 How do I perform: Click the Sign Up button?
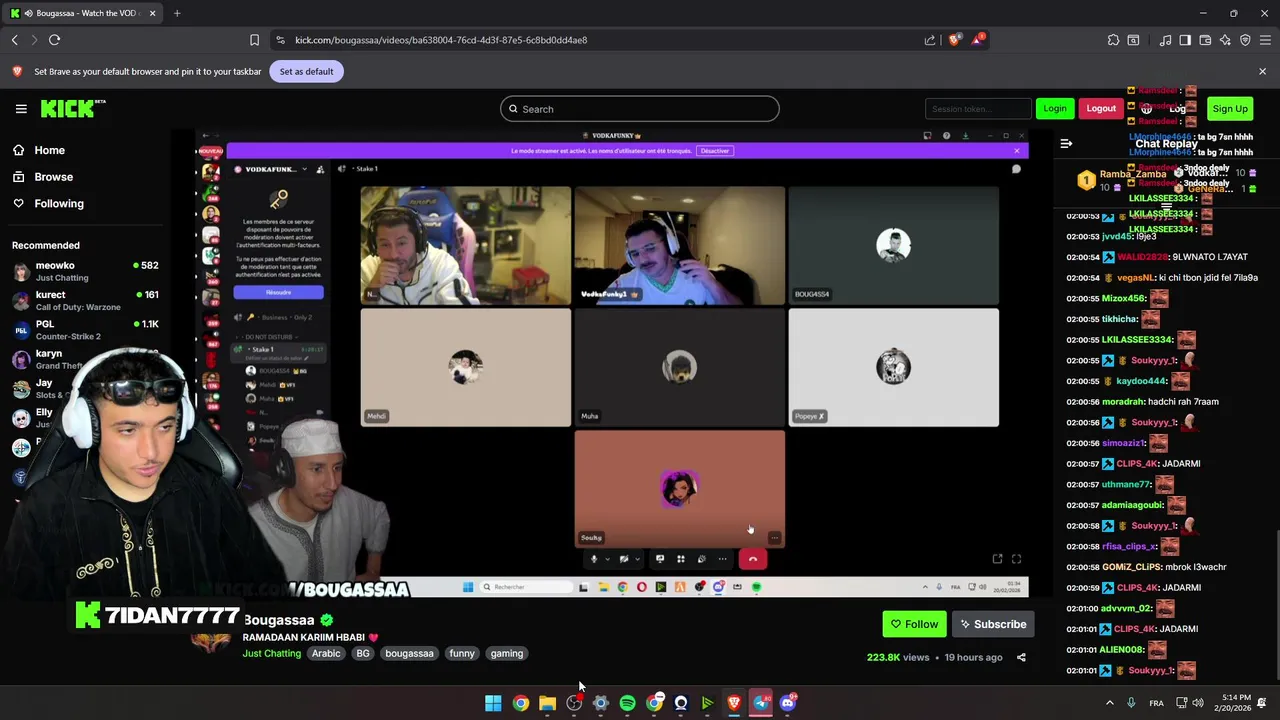point(1230,108)
